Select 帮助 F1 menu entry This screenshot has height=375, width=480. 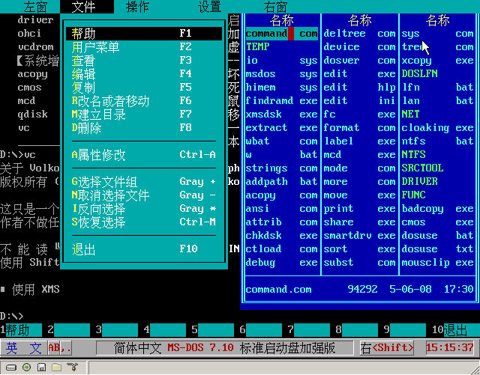point(144,33)
